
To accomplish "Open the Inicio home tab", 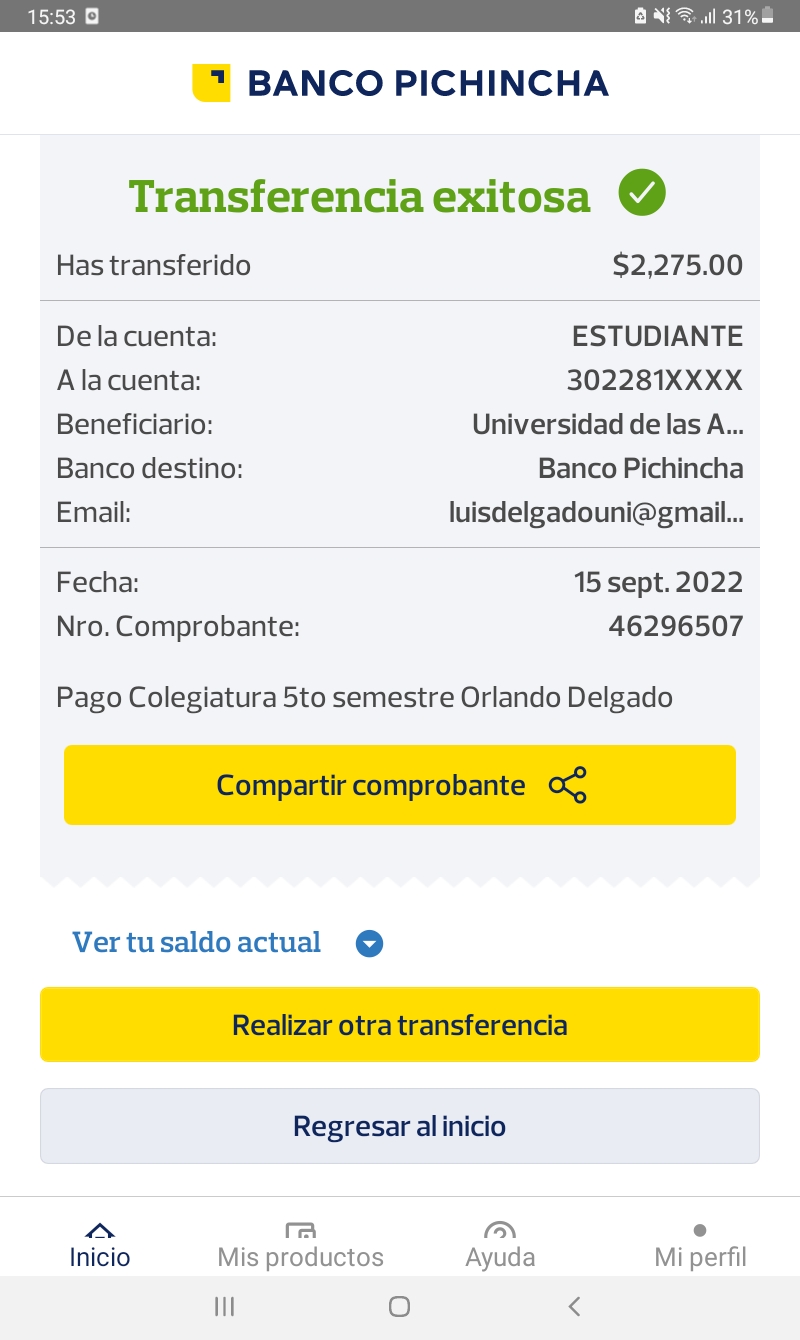I will 100,1246.
